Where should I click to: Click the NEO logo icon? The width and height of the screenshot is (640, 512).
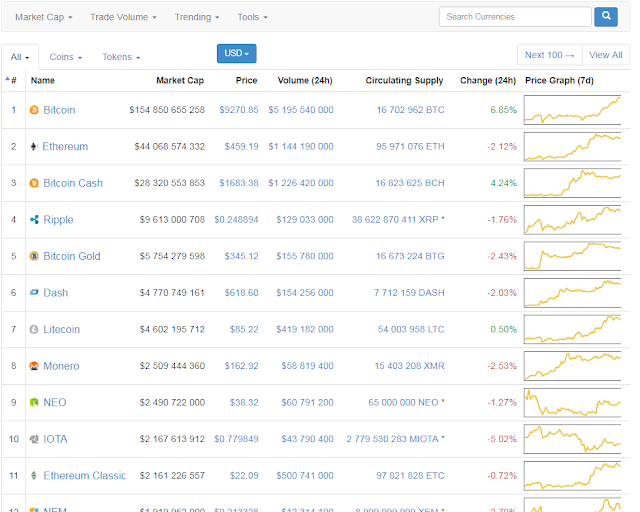pyautogui.click(x=34, y=402)
